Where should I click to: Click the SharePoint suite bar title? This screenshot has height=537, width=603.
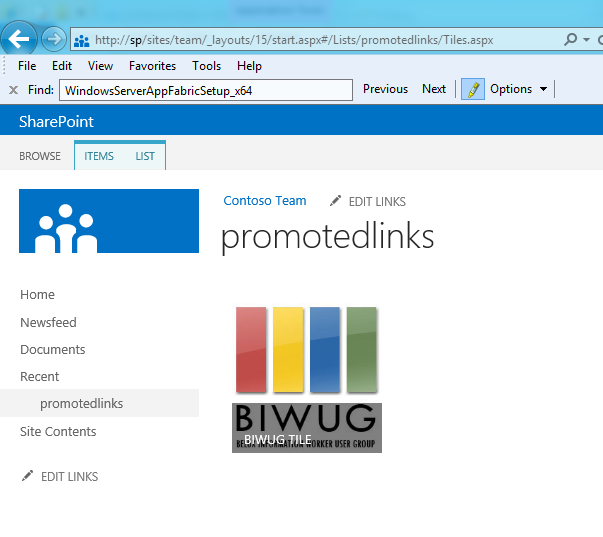(56, 122)
